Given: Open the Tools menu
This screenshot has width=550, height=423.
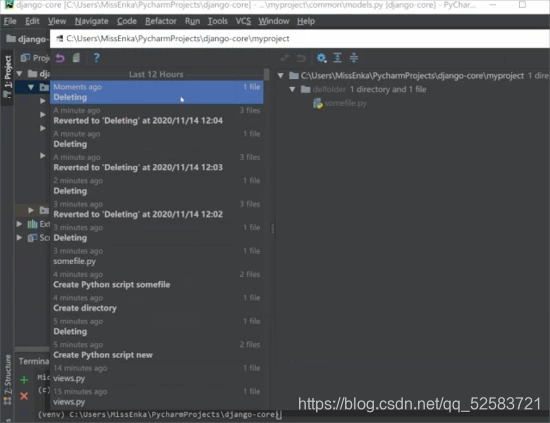Looking at the screenshot, I should [217, 21].
